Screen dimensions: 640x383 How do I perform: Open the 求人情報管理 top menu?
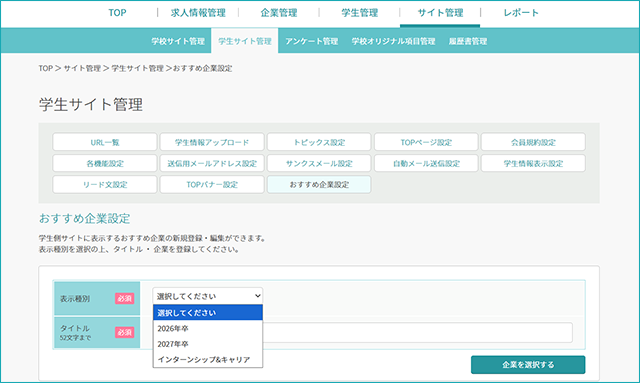[198, 13]
